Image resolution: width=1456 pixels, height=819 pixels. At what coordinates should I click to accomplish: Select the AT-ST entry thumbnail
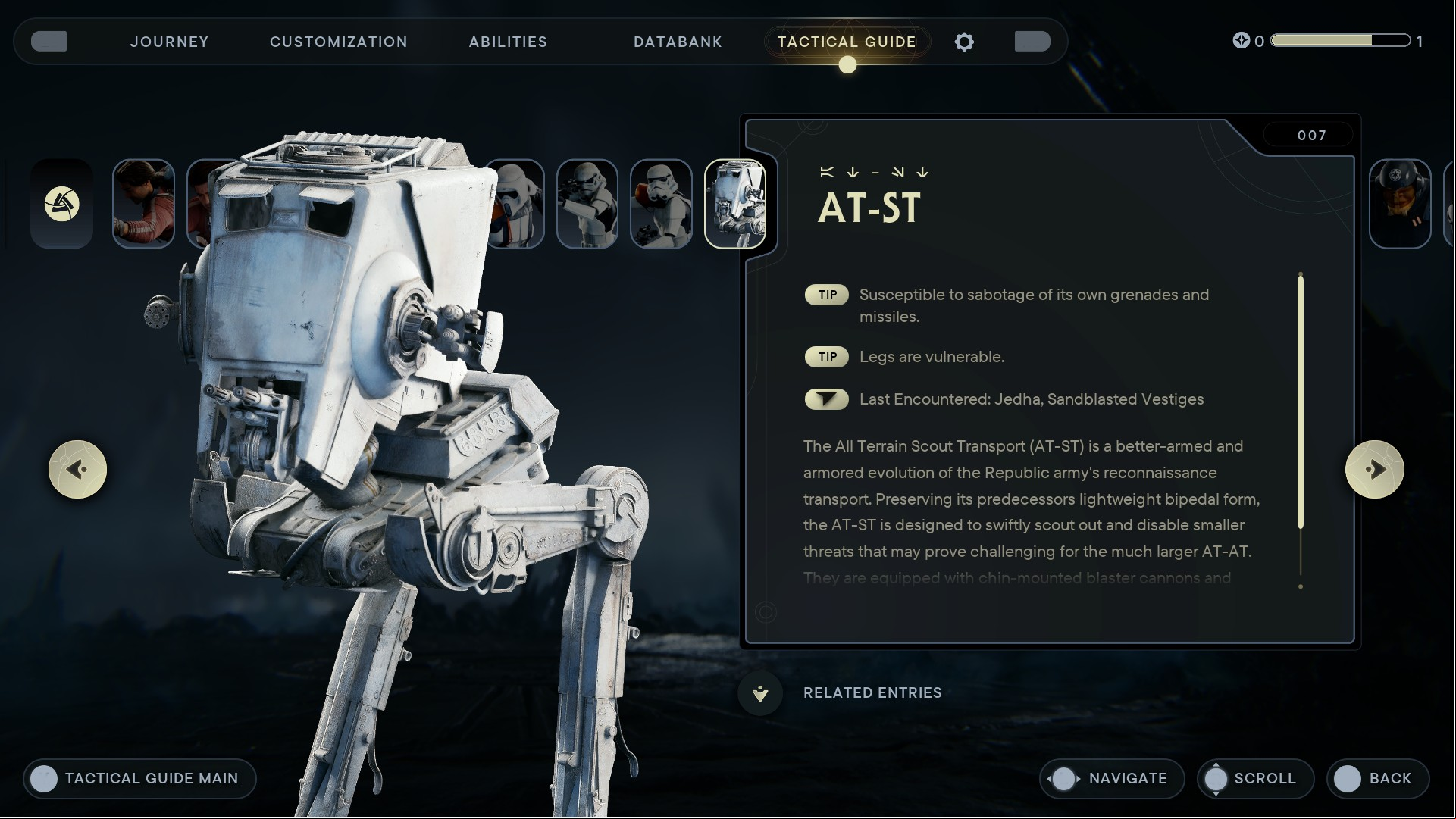pyautogui.click(x=735, y=204)
